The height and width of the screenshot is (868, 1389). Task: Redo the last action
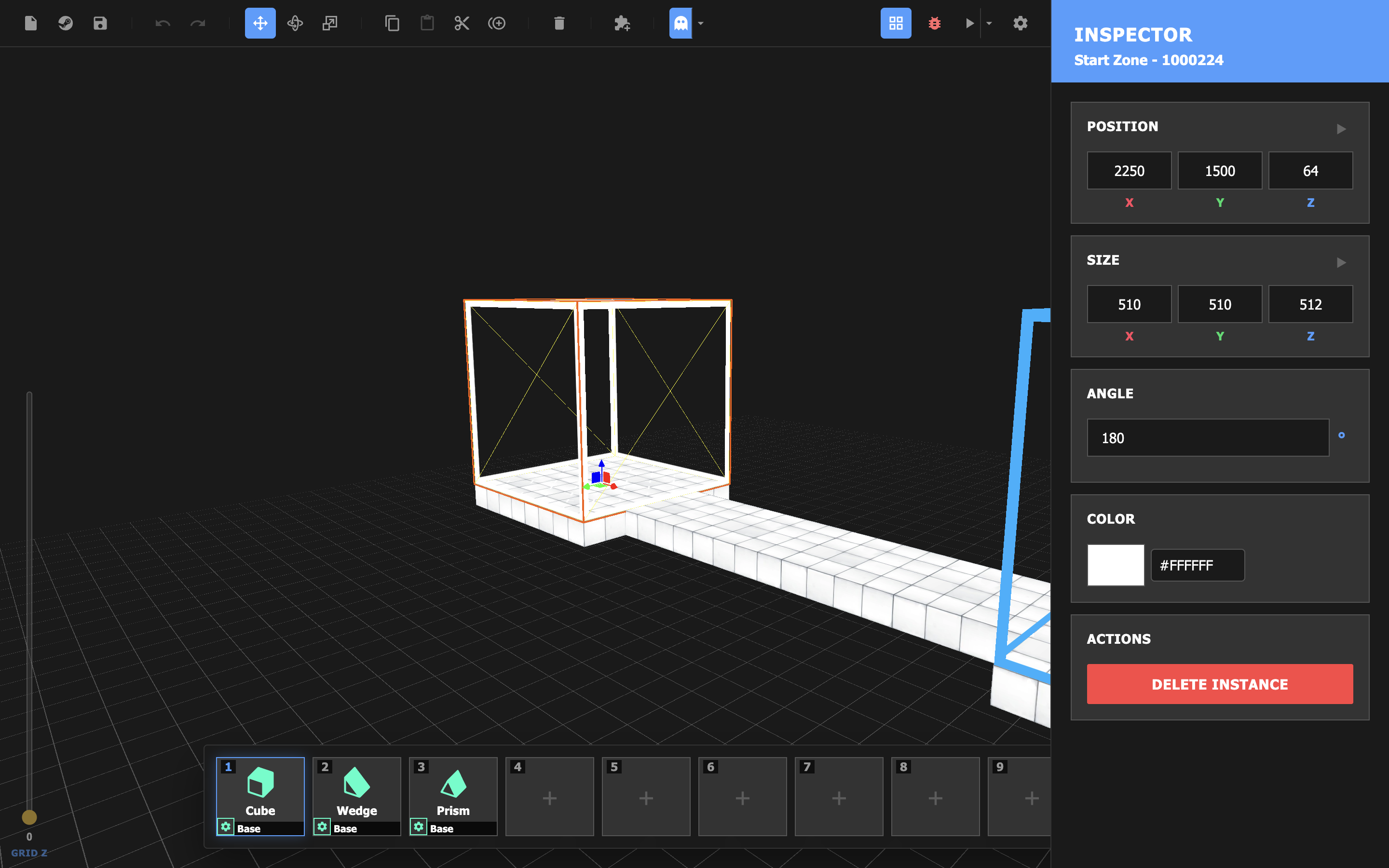tap(197, 23)
